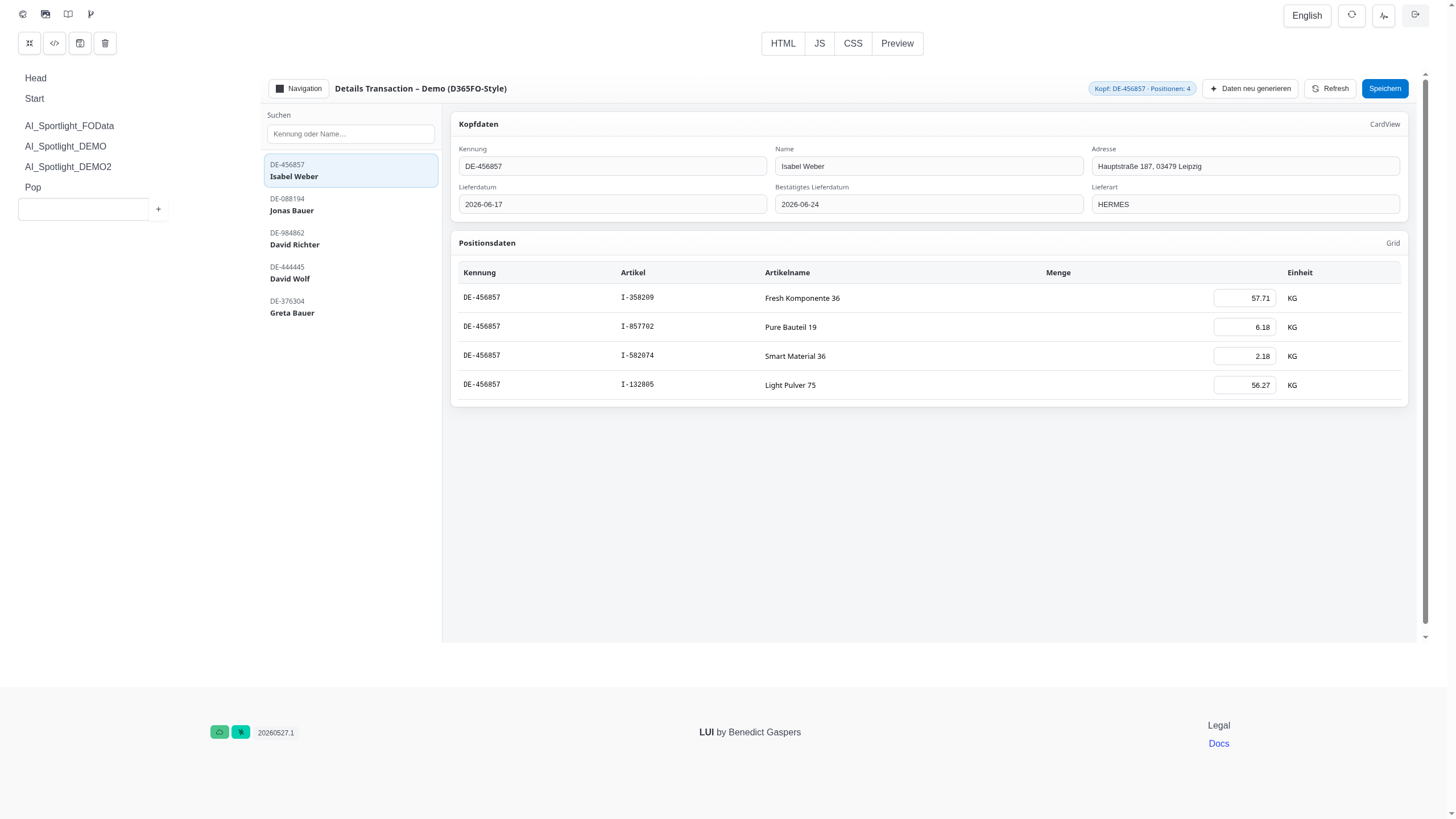Click the Lieferdatum field 2026-06-17
The image size is (1456, 819).
[613, 204]
